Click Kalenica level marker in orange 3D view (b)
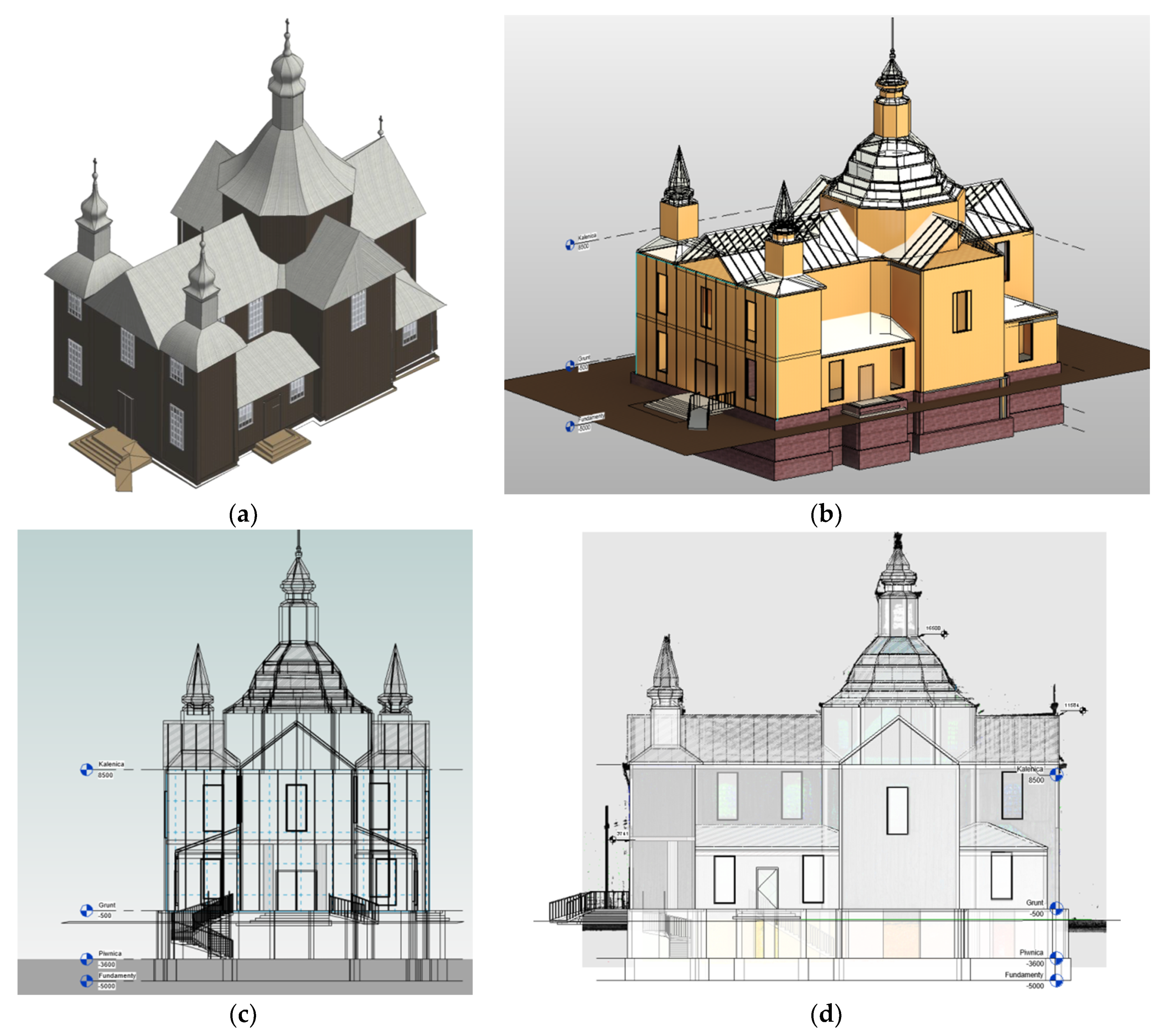The image size is (1166, 1036). coord(570,244)
